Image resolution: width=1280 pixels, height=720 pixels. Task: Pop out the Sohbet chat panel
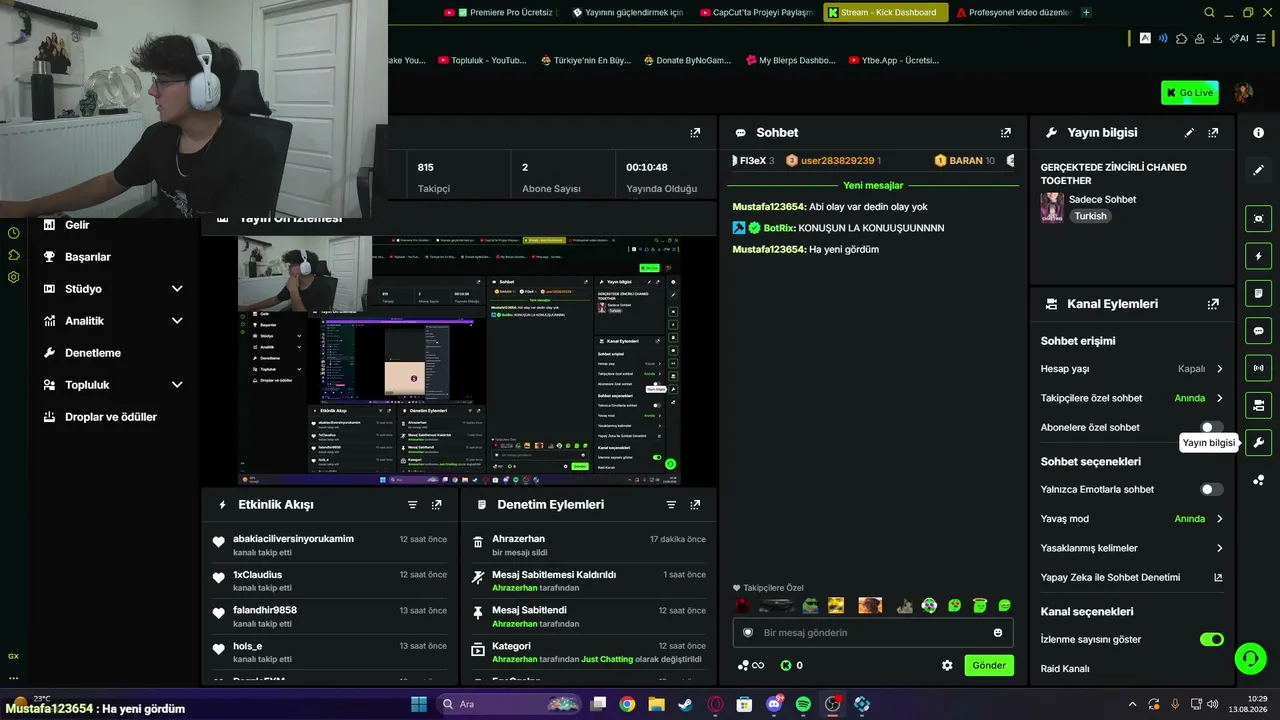click(x=1006, y=133)
